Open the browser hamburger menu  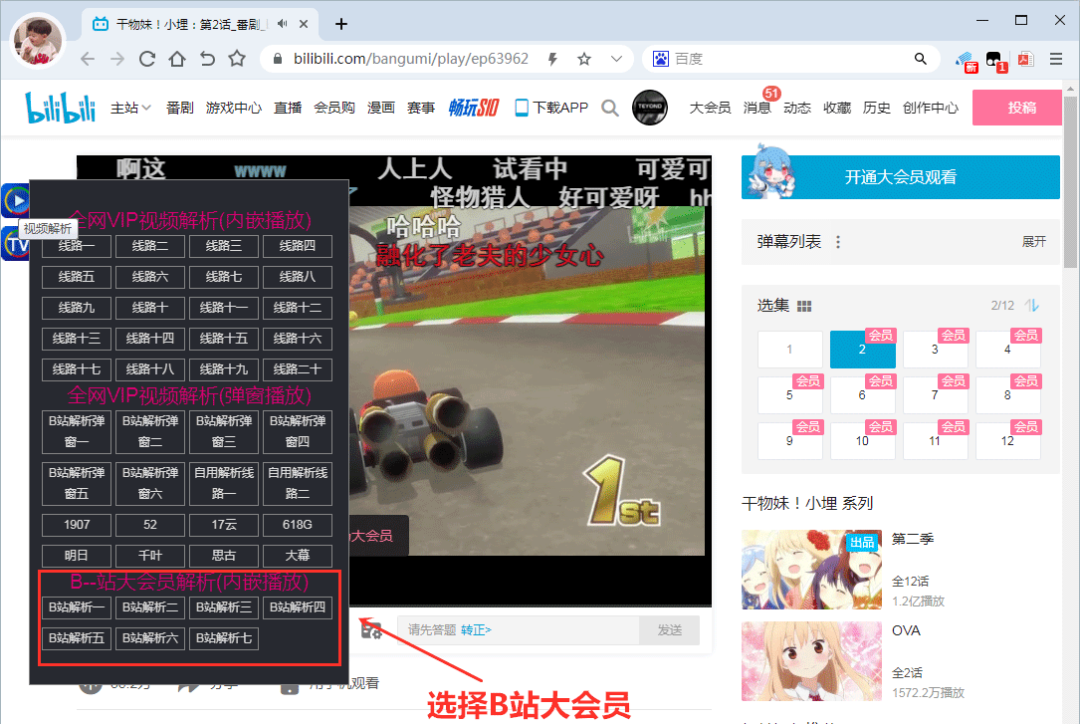coord(1056,59)
